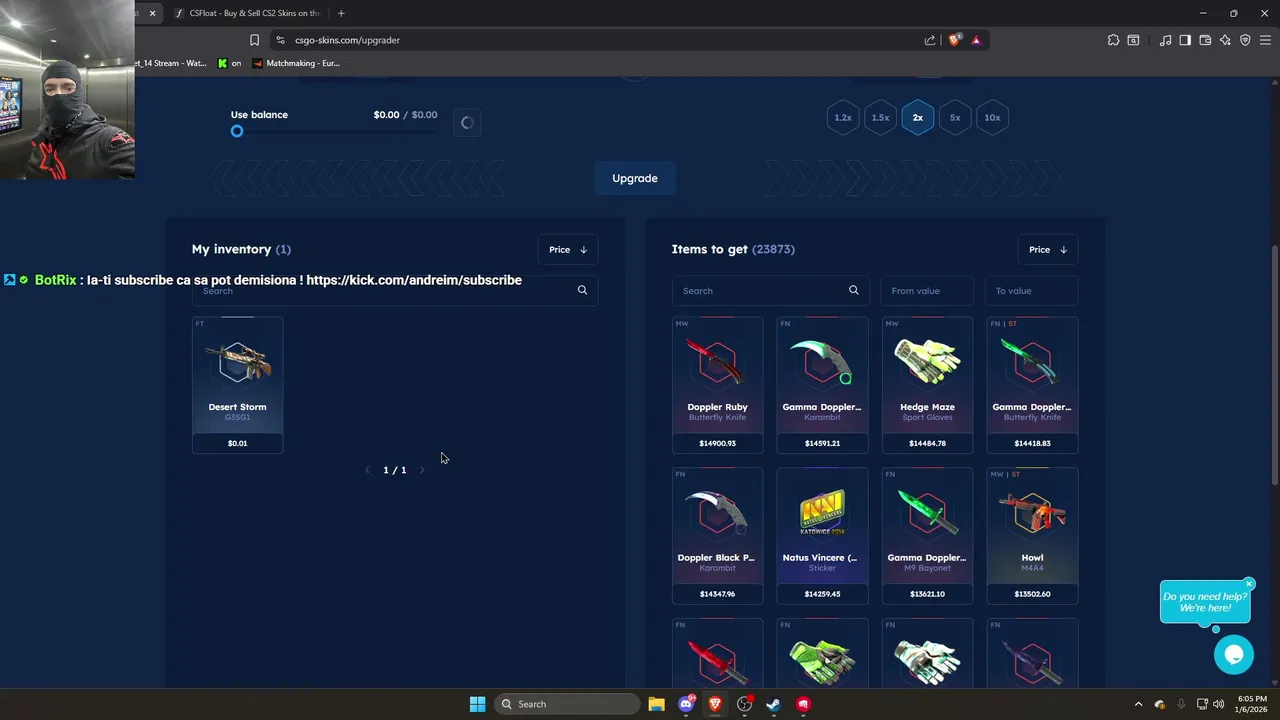Image resolution: width=1280 pixels, height=720 pixels.
Task: Select the Desert Storm G3SG1 inventory item
Action: [x=237, y=385]
